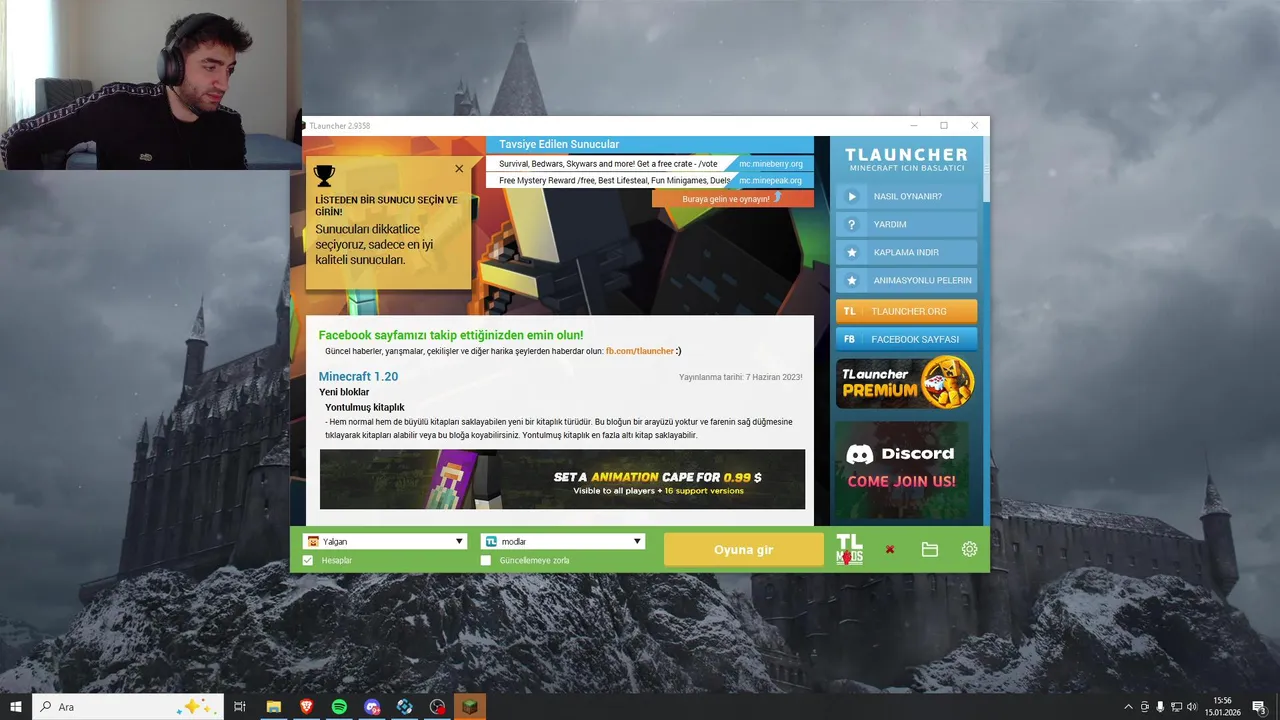
Task: Follow the fb.com/tlauncher link
Action: point(640,351)
